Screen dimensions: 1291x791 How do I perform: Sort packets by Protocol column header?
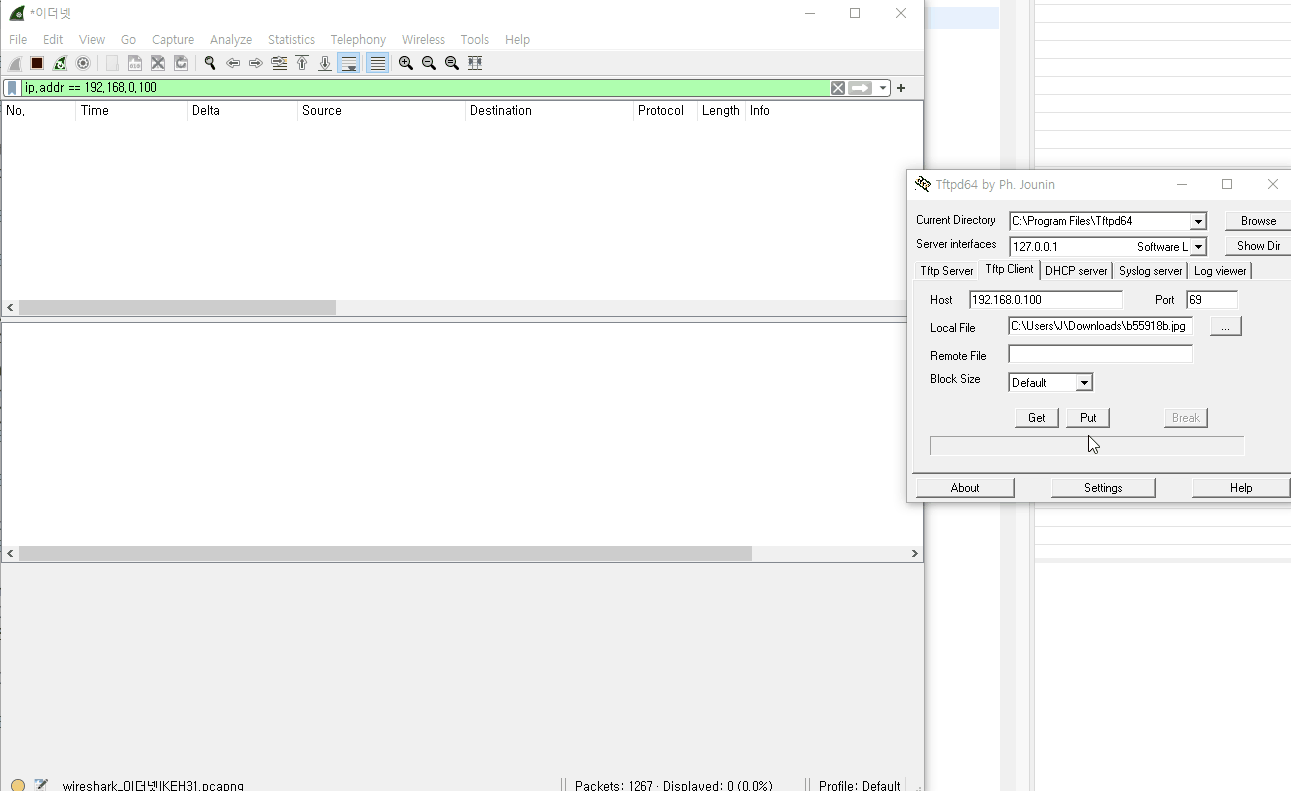[665, 111]
